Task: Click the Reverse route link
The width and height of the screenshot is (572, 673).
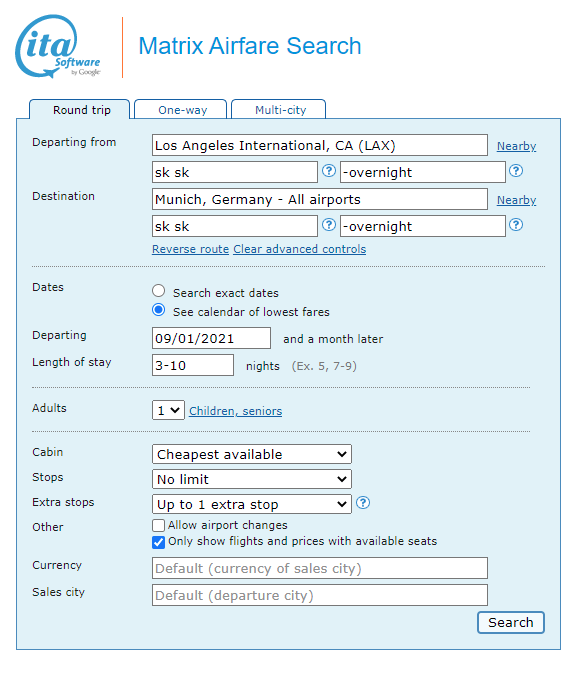Action: tap(191, 249)
